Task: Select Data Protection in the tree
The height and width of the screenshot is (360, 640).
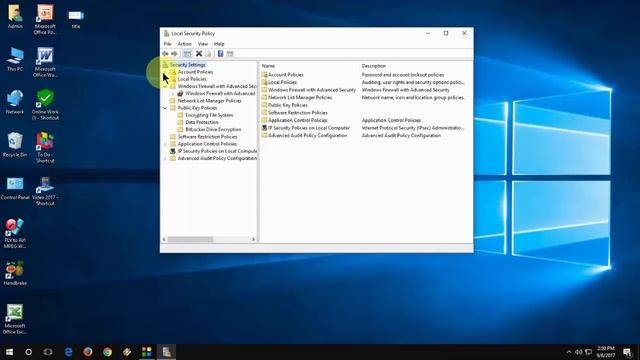Action: tap(202, 122)
